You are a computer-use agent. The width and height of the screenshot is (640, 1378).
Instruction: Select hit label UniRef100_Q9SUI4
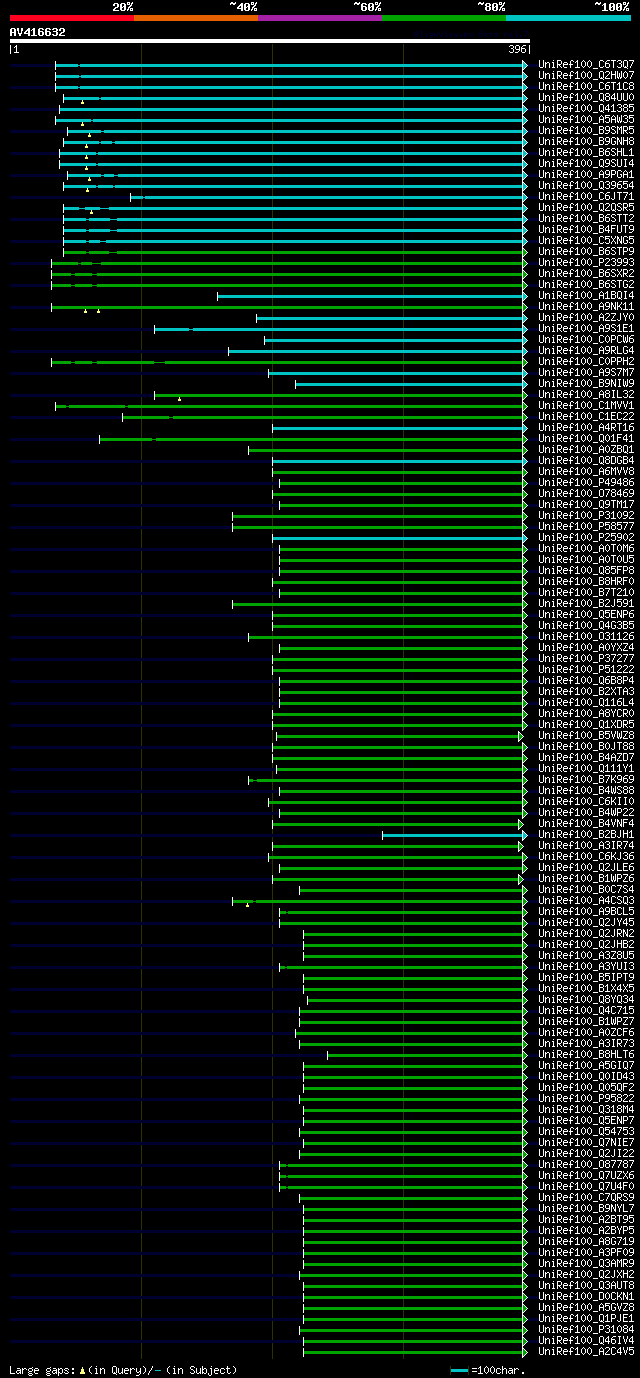click(x=586, y=163)
